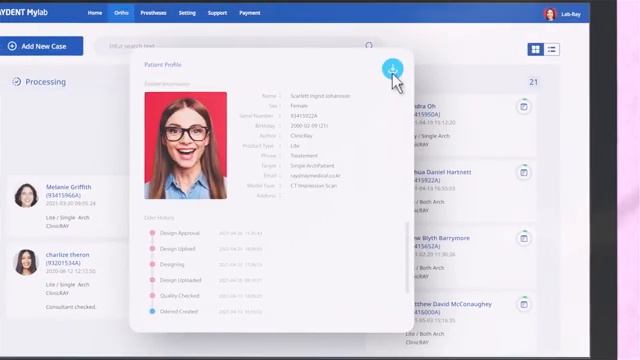Click the Patient Profile scrollbar

407,258
